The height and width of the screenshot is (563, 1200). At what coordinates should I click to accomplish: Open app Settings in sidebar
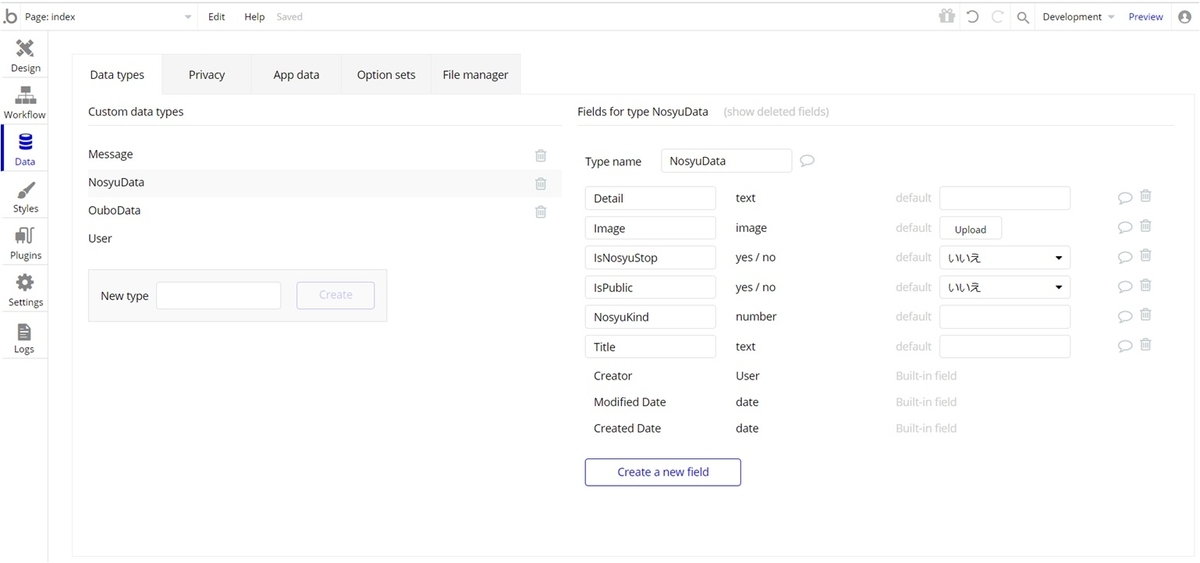(25, 290)
